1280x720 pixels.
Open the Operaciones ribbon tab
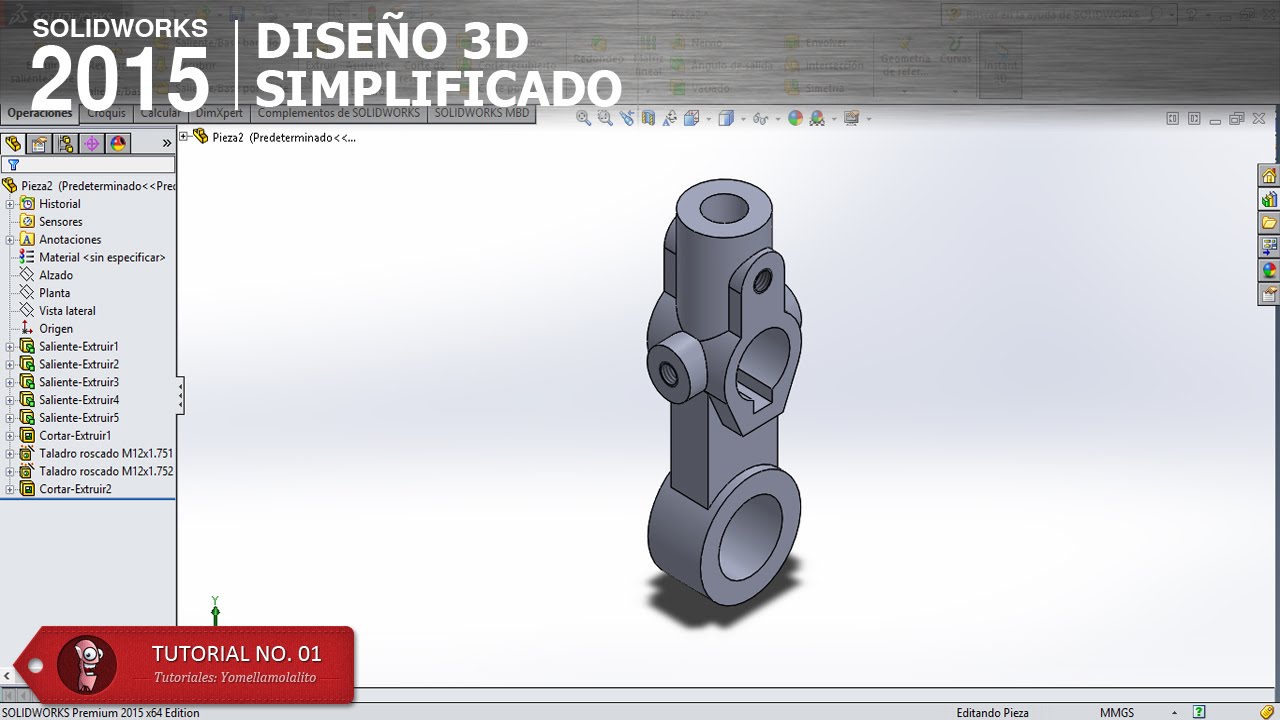pyautogui.click(x=40, y=113)
